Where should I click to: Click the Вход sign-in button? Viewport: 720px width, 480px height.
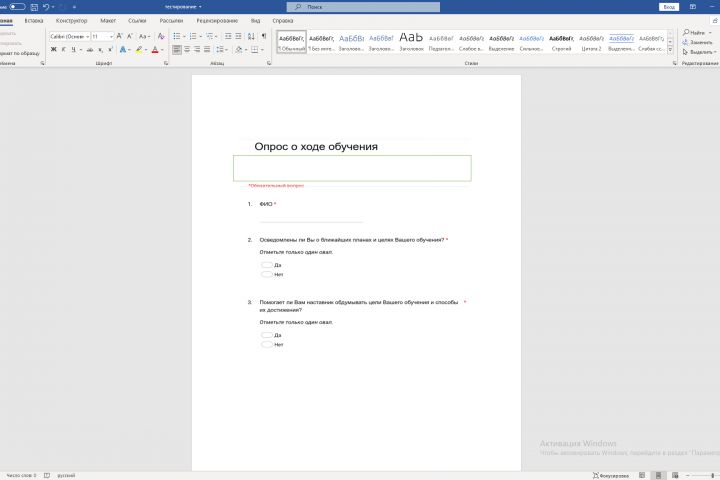click(x=669, y=7)
